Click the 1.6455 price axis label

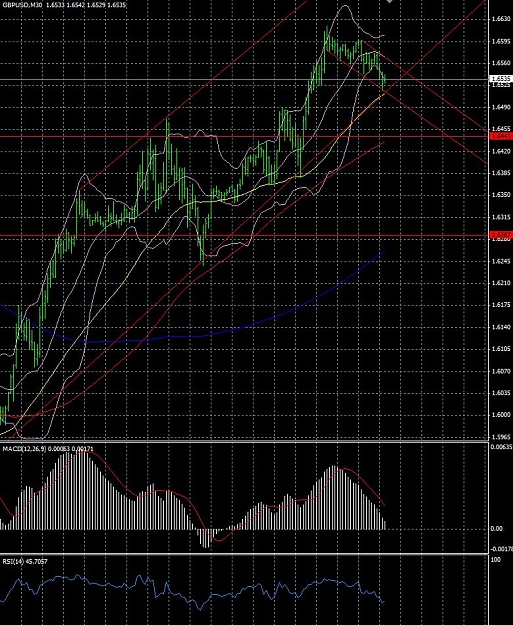tap(501, 129)
